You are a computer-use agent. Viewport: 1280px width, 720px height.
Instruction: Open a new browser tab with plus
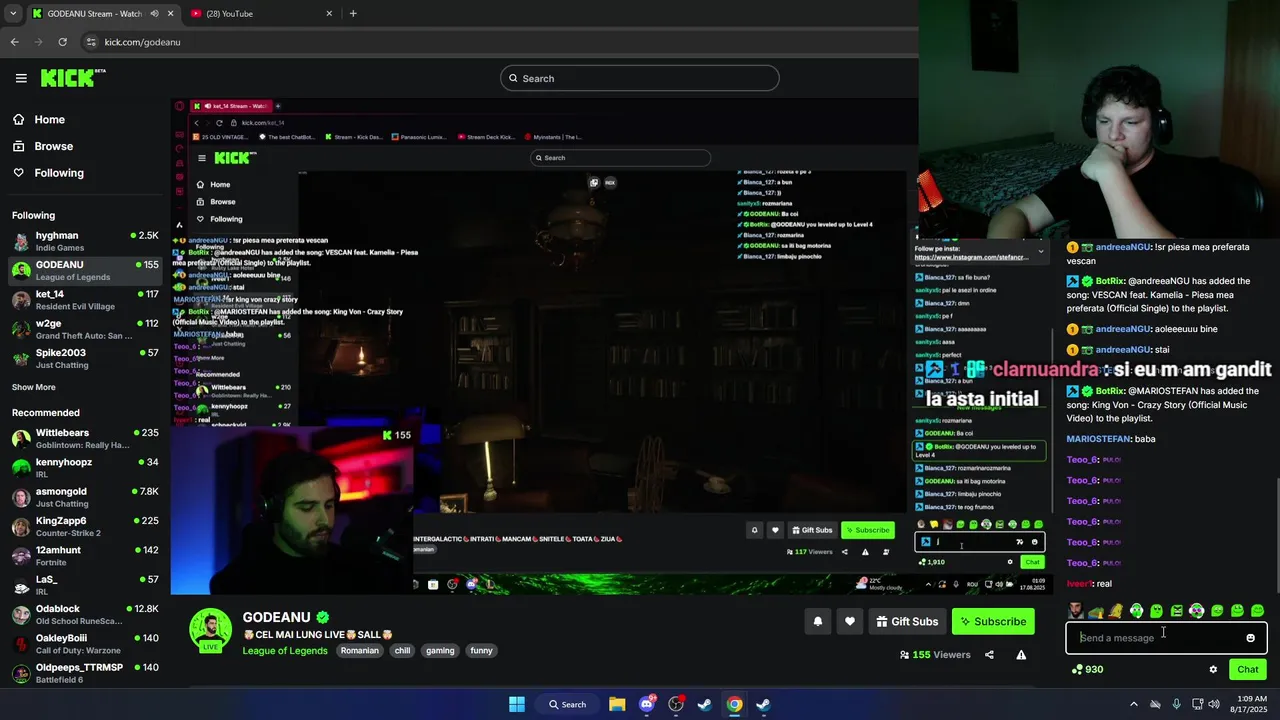coord(353,13)
